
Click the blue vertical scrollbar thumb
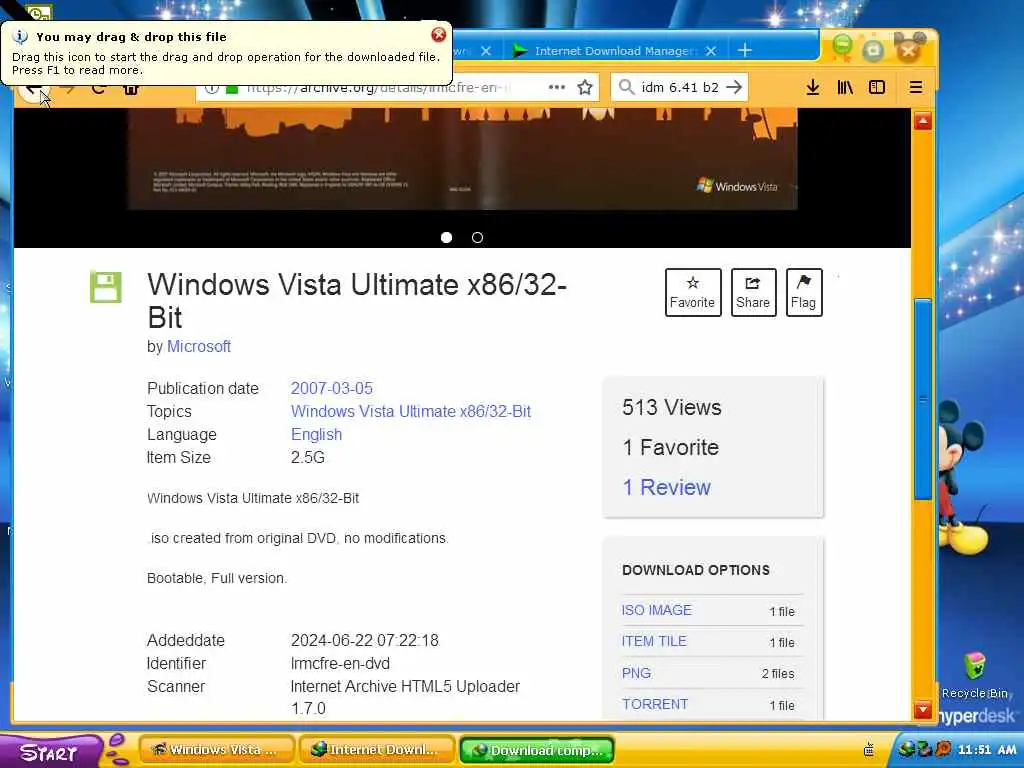click(922, 399)
